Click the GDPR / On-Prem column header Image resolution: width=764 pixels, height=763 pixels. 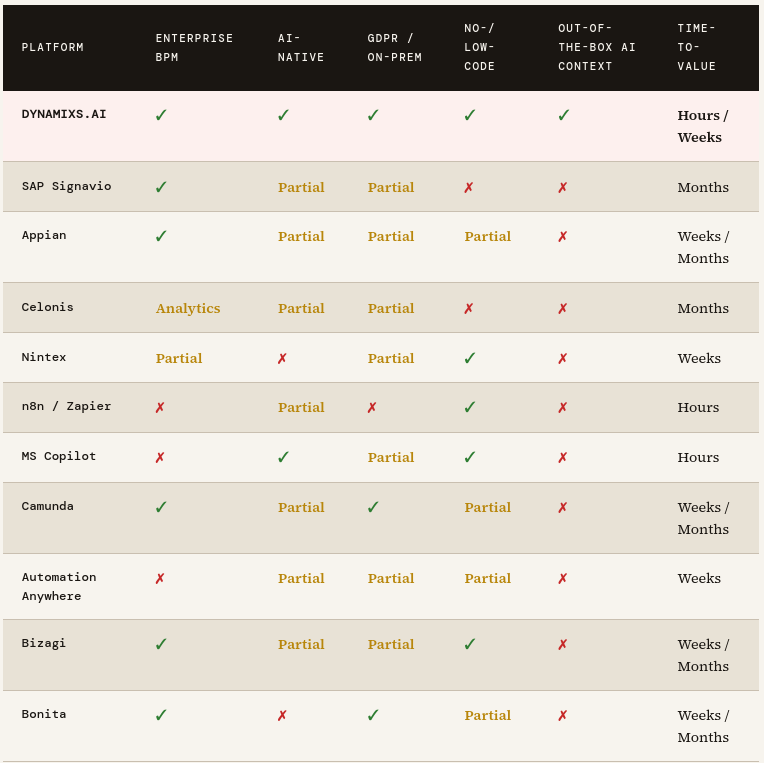click(x=394, y=47)
